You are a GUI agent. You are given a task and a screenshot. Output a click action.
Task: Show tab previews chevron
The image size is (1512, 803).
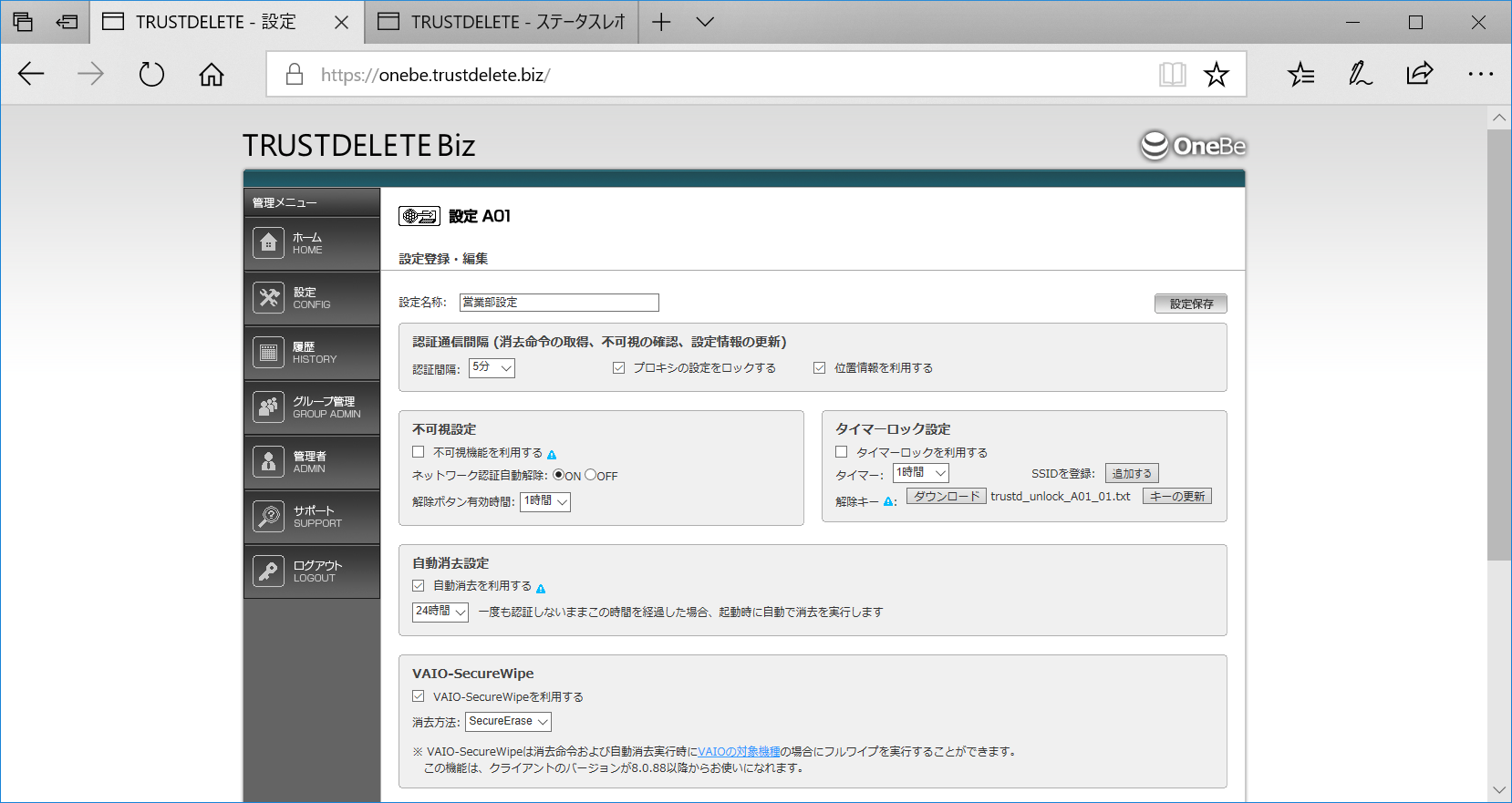(x=705, y=22)
